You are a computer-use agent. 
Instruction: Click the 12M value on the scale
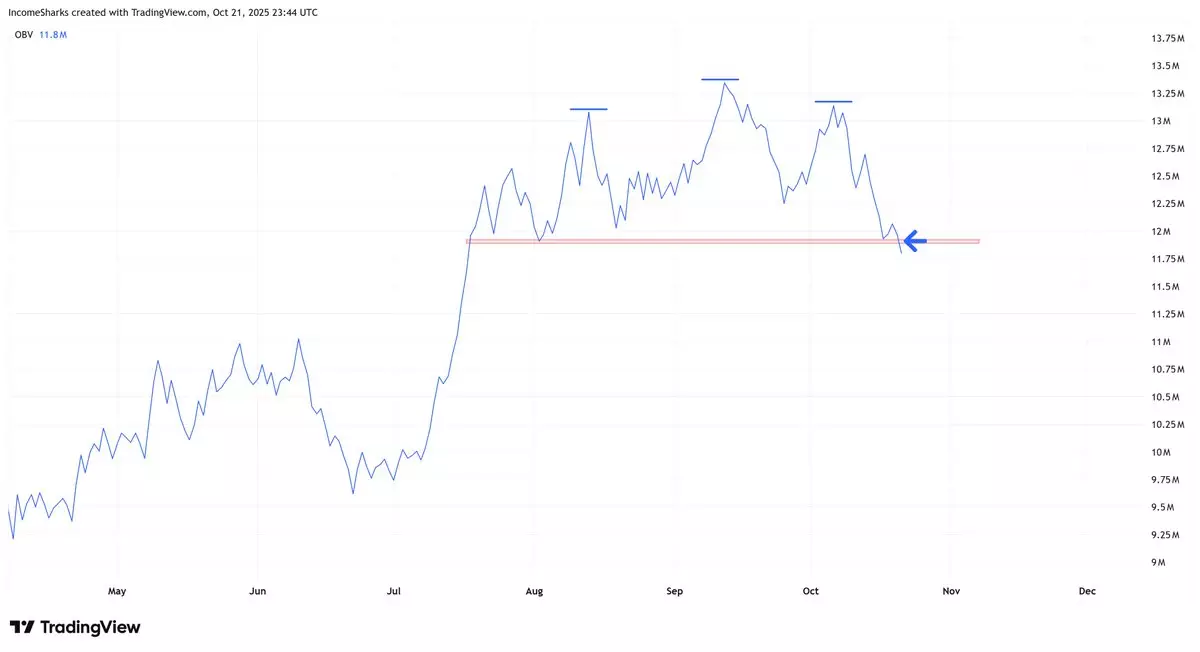(1134, 232)
